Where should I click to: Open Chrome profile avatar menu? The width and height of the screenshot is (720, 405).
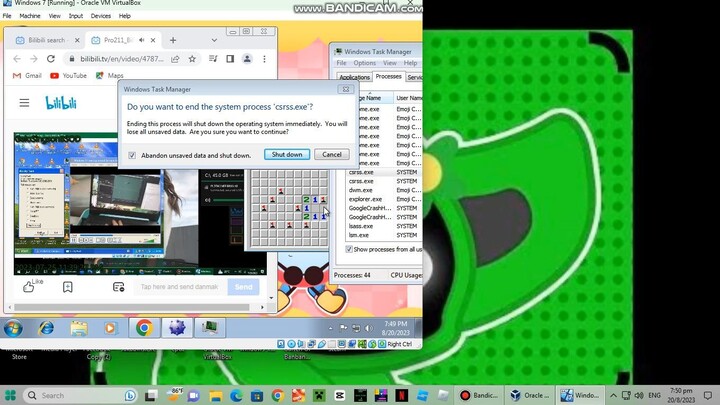click(x=248, y=59)
